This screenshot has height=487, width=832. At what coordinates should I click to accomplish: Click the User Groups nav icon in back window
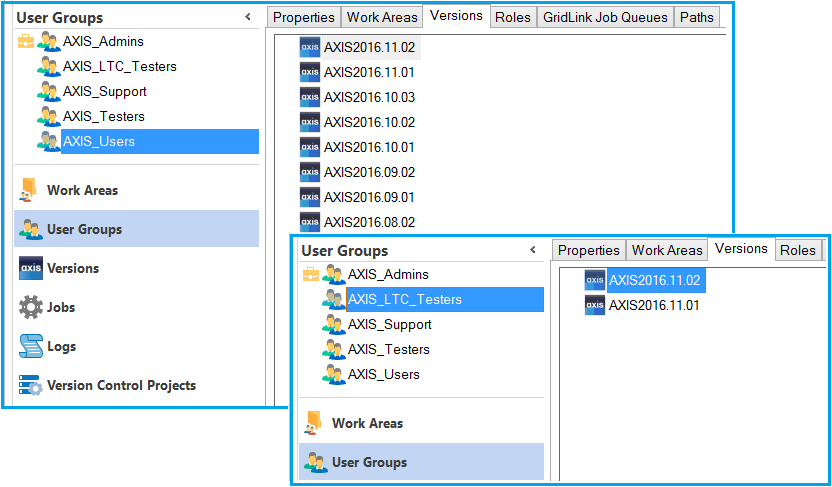[x=30, y=229]
